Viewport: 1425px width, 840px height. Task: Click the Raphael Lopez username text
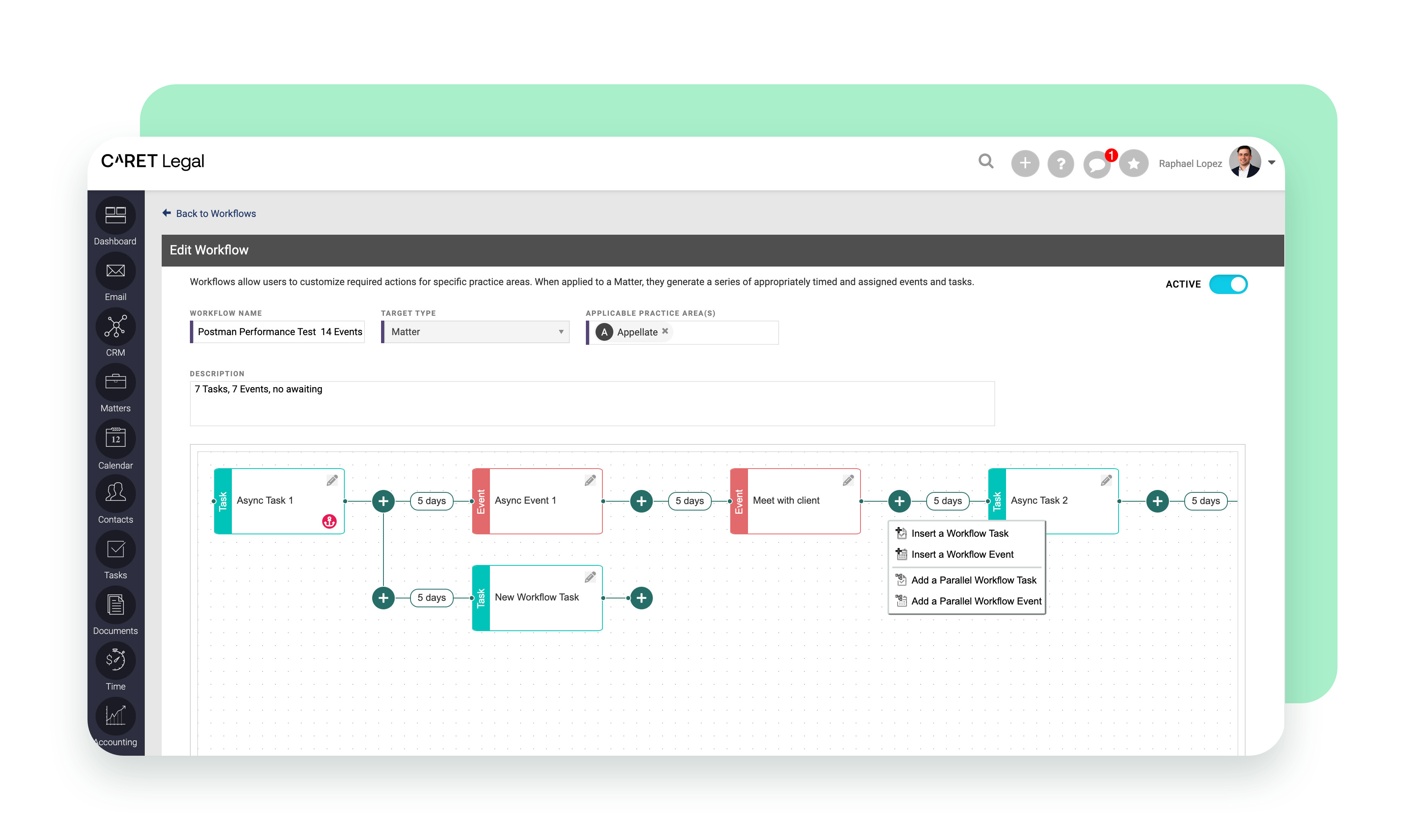1190,164
